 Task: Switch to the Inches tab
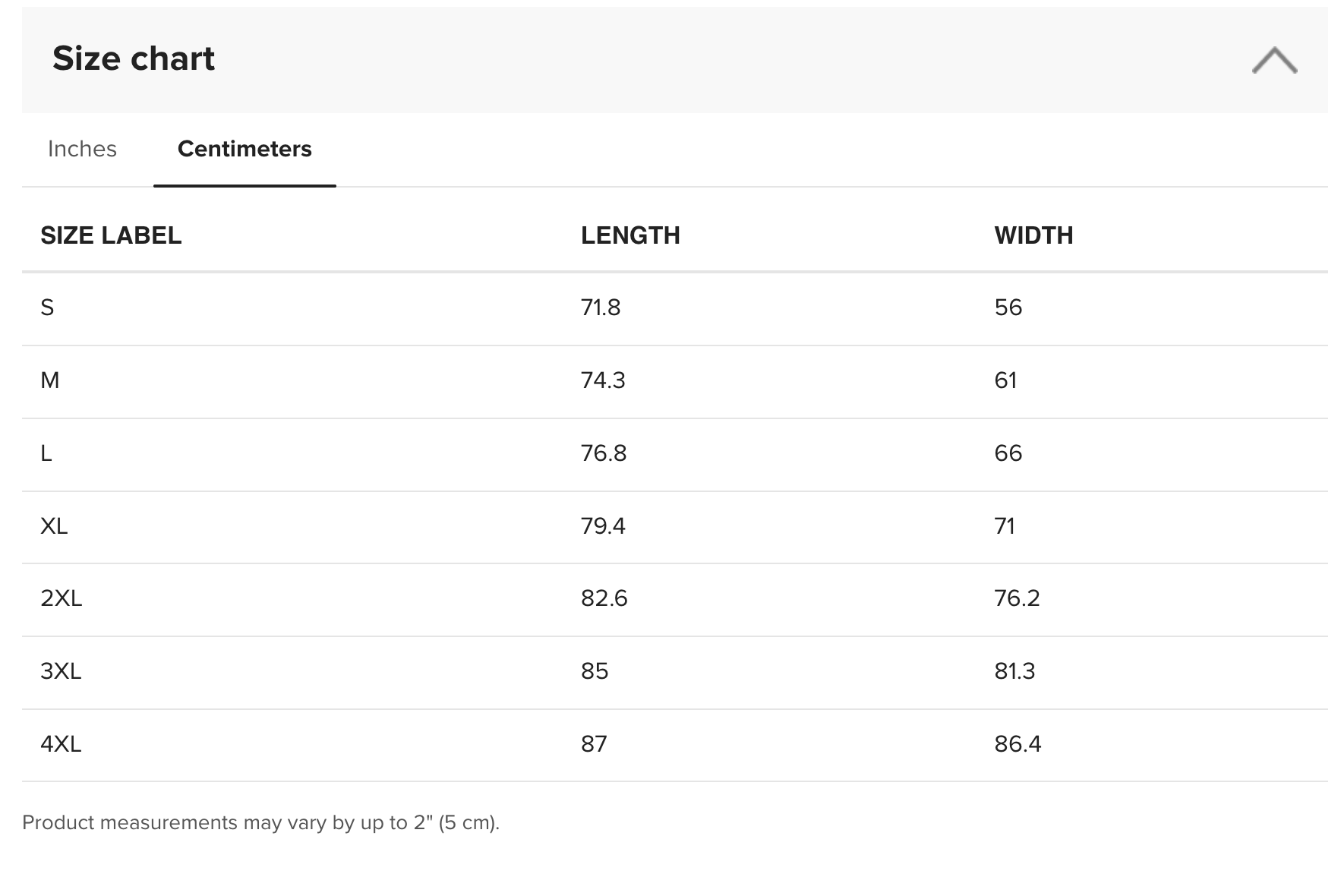[x=82, y=149]
